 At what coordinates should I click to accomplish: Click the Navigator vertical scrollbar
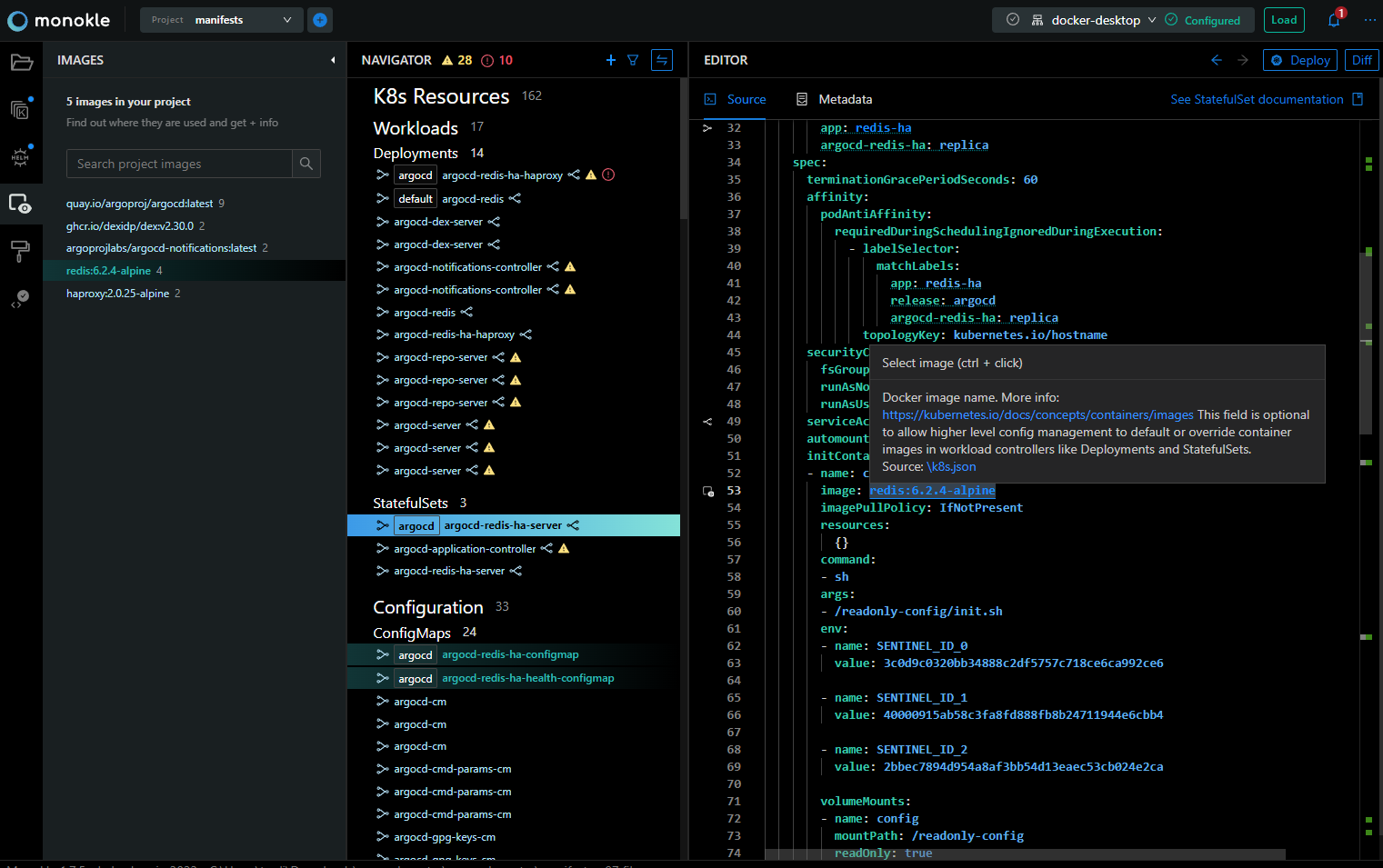(684, 150)
